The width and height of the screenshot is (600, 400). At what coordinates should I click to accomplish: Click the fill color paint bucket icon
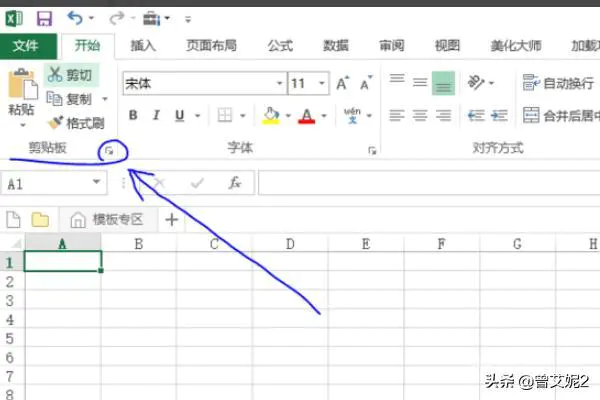tap(271, 115)
